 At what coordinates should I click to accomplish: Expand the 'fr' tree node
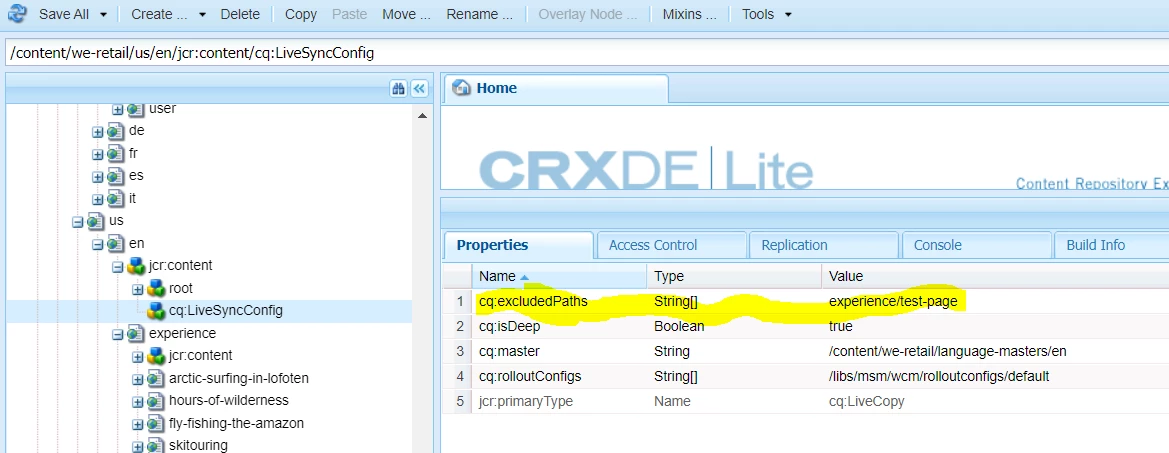pos(98,154)
